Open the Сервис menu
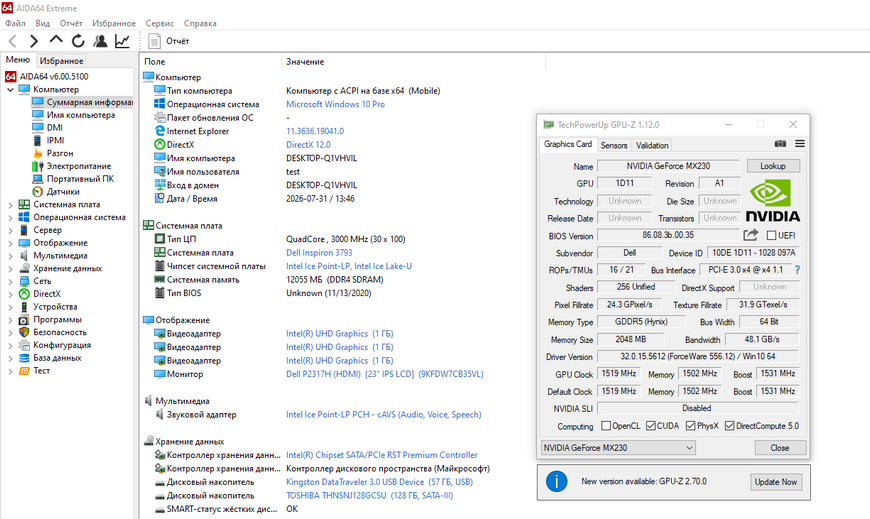The image size is (870, 519). (x=160, y=23)
